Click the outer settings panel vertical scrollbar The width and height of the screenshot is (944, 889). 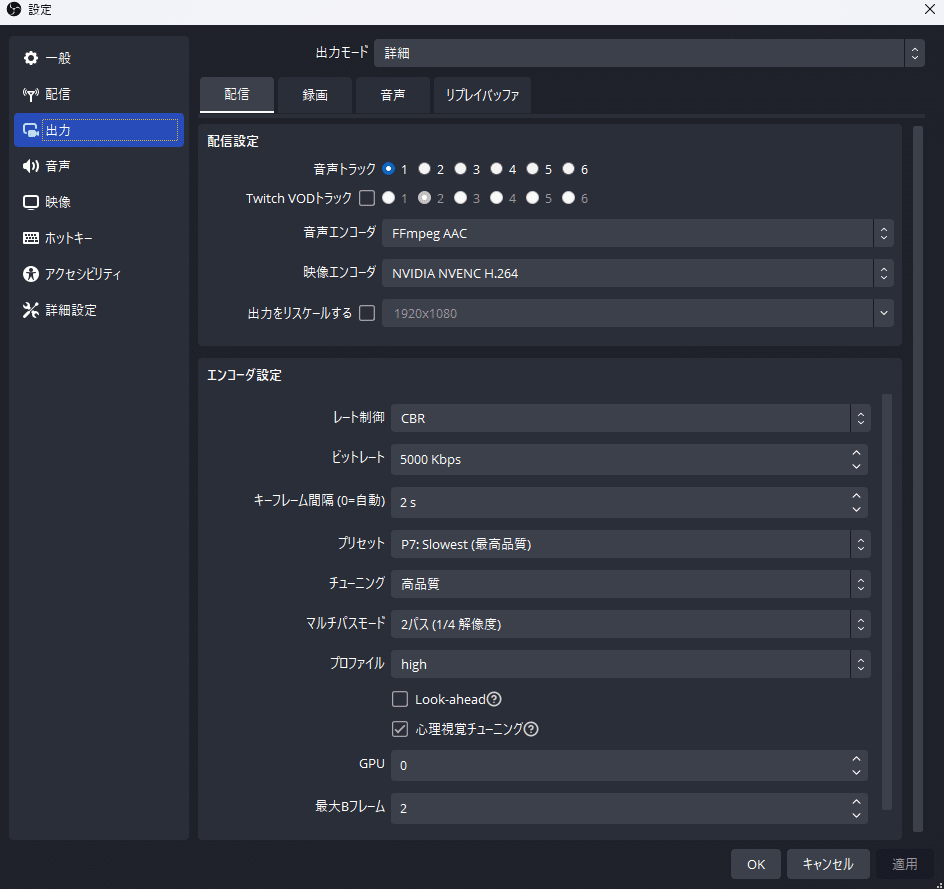918,479
